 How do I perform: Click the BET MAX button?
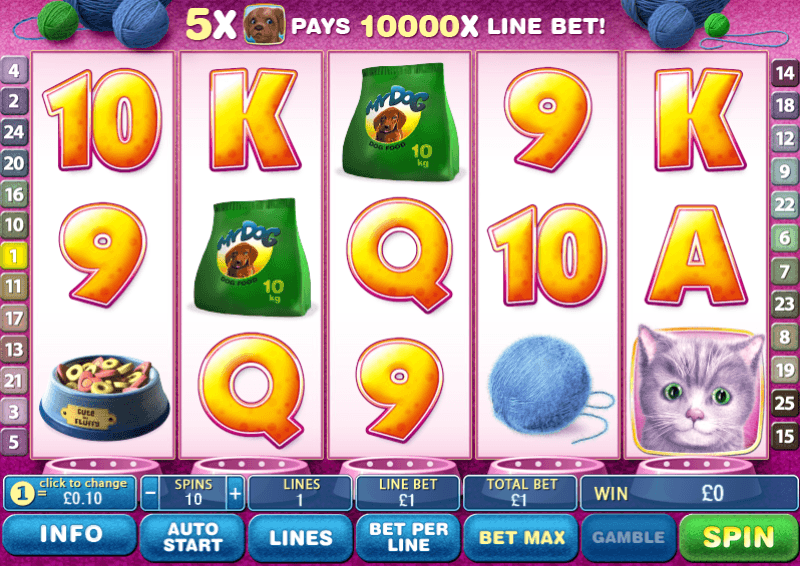[521, 538]
